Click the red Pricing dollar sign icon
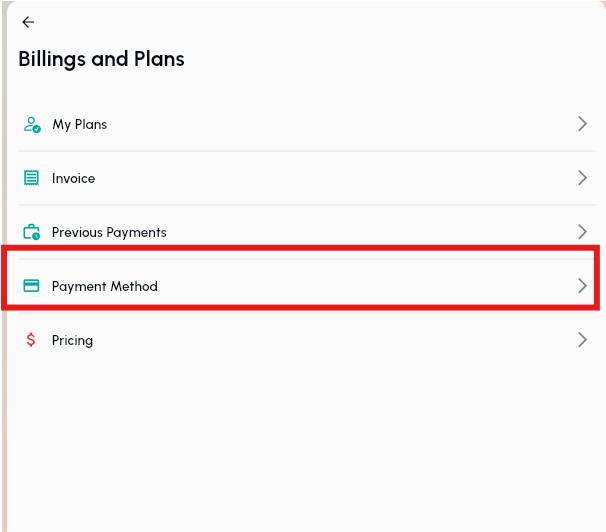Image resolution: width=606 pixels, height=532 pixels. (31, 340)
